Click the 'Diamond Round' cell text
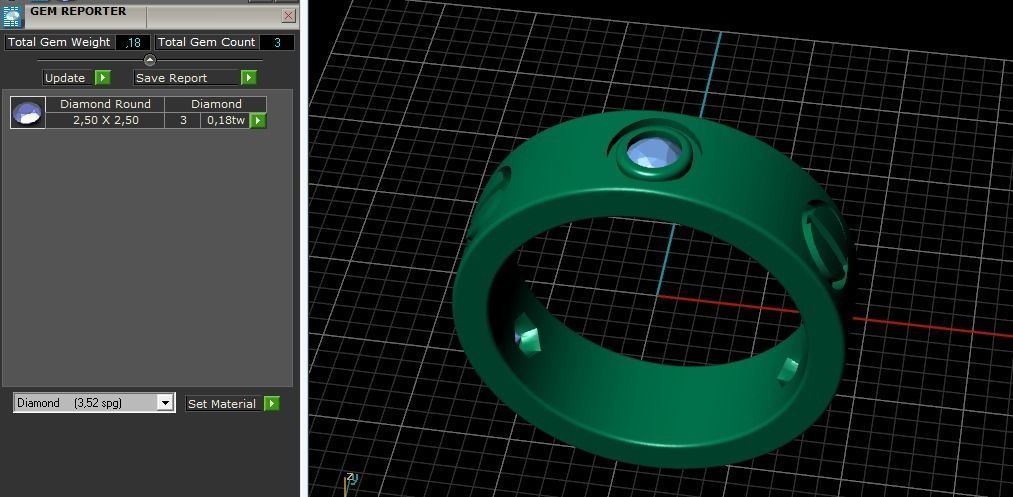This screenshot has height=497, width=1013. pos(105,104)
